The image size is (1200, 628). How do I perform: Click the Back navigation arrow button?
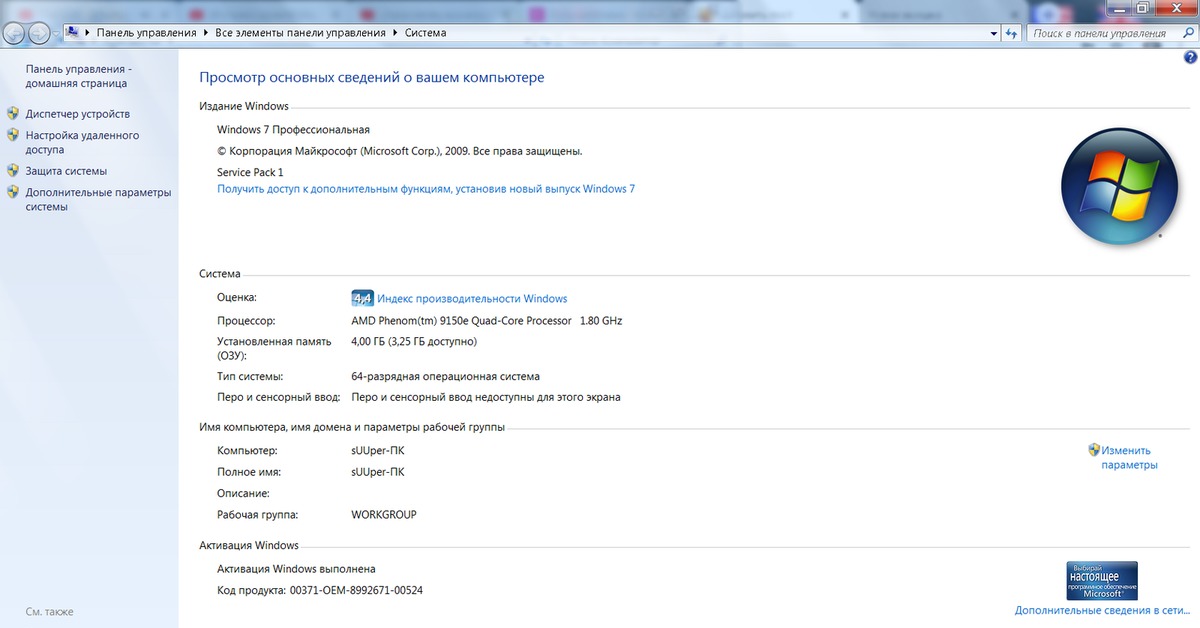coord(15,33)
